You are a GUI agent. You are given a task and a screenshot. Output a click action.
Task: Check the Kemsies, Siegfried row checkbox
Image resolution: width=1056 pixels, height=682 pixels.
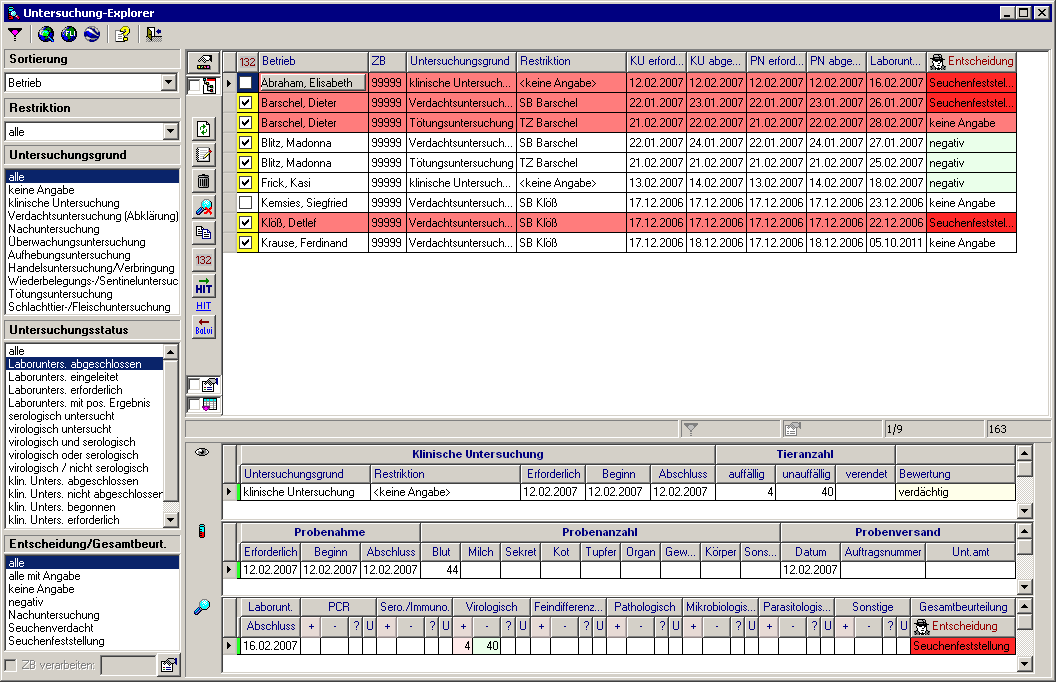click(246, 203)
